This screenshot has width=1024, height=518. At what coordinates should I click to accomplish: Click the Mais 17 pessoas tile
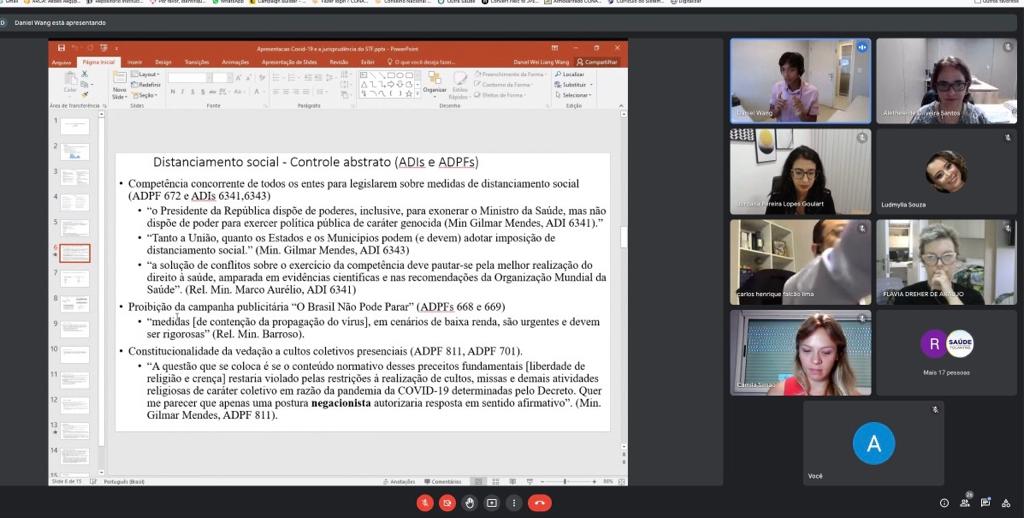tap(946, 352)
